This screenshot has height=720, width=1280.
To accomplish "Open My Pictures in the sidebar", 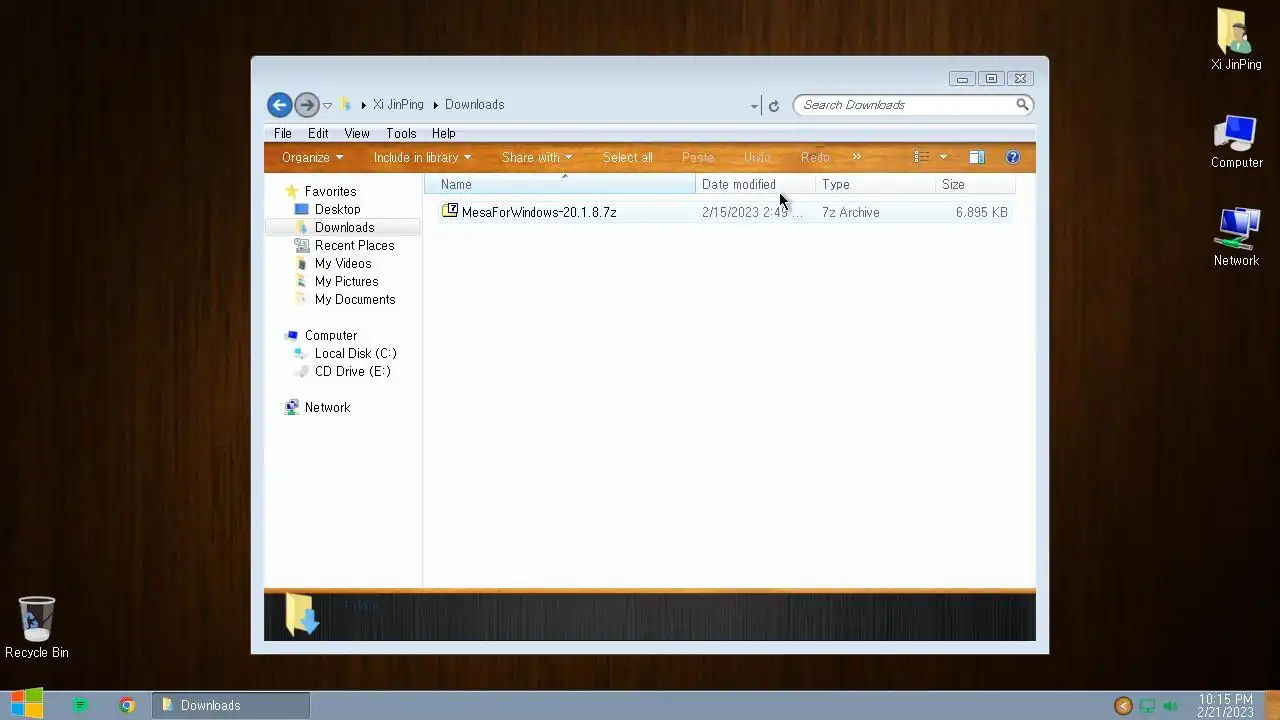I will click(x=346, y=281).
